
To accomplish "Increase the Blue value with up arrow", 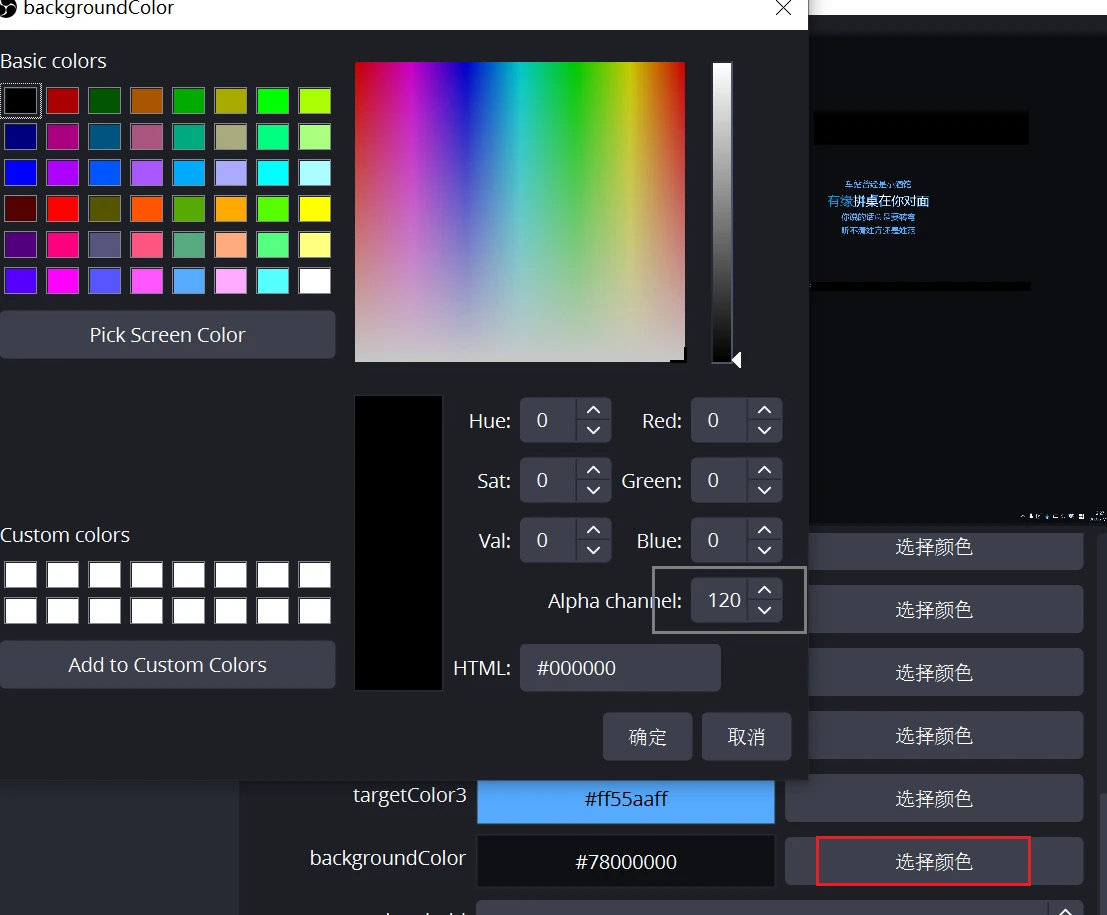I will [765, 530].
